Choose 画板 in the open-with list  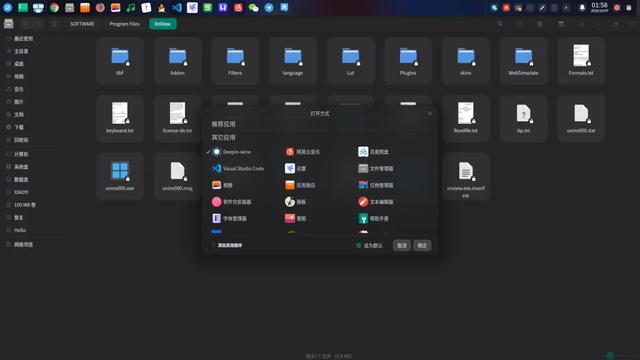pyautogui.click(x=296, y=202)
